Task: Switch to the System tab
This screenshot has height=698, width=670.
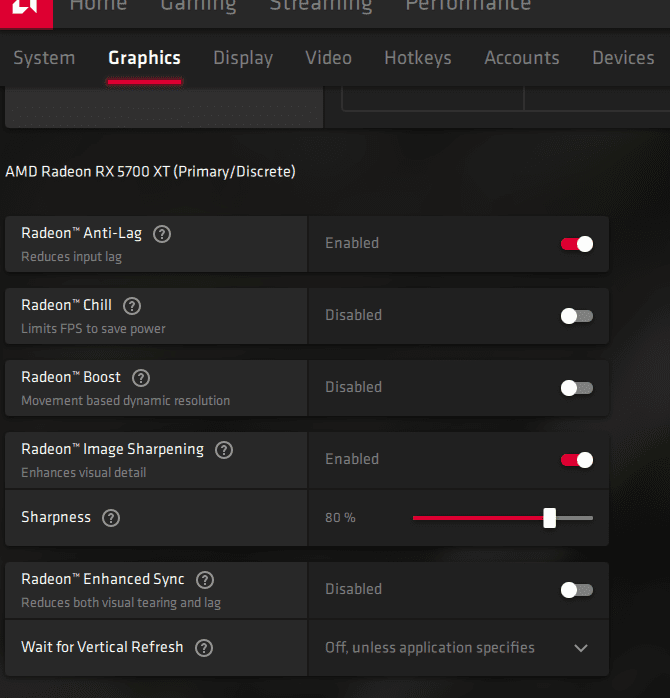Action: pos(44,58)
